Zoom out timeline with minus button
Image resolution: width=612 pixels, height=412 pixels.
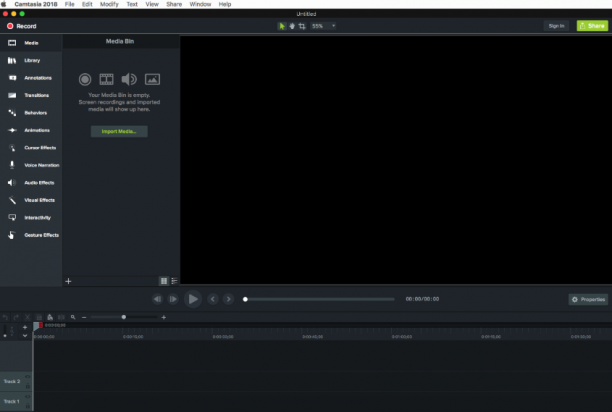pyautogui.click(x=84, y=318)
